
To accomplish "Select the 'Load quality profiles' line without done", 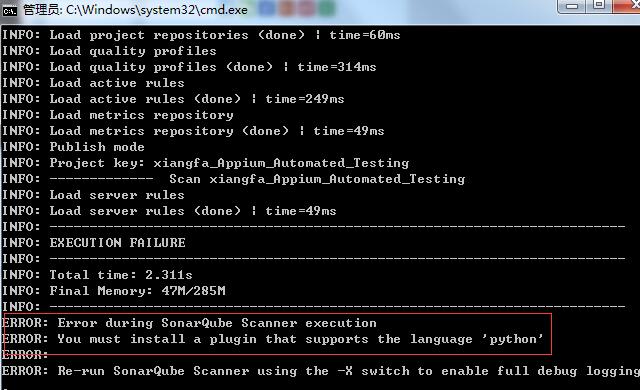I will [109, 51].
